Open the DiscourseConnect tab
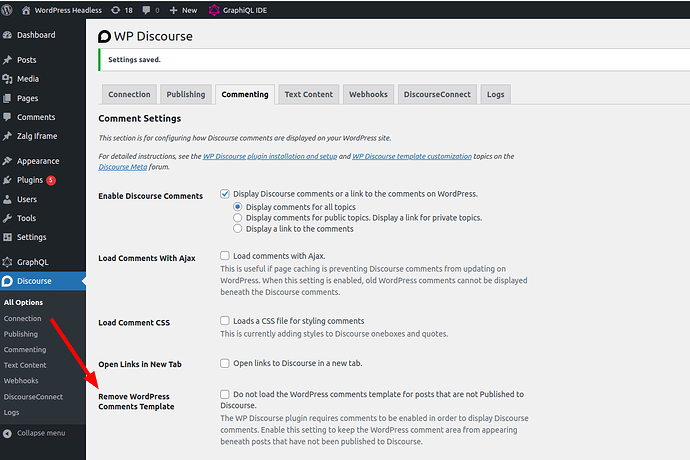690x460 pixels. [437, 94]
